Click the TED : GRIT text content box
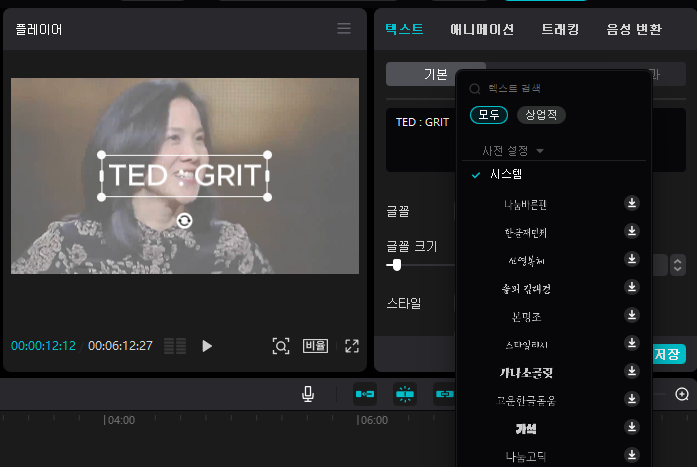This screenshot has width=697, height=467. [x=421, y=140]
